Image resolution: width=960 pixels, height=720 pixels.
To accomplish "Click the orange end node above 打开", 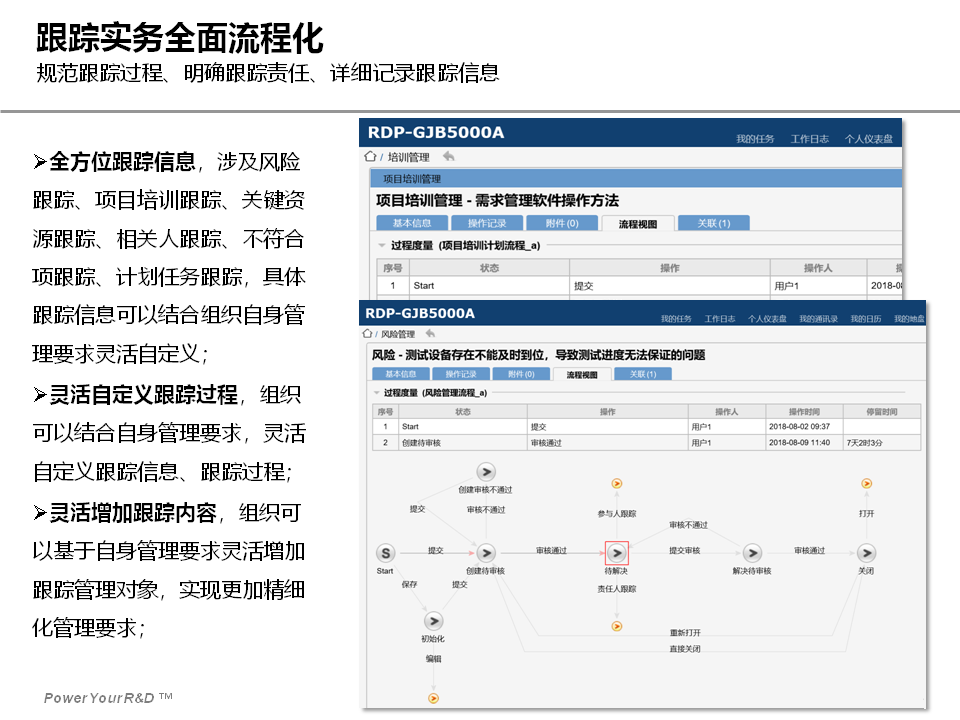I will coord(866,484).
